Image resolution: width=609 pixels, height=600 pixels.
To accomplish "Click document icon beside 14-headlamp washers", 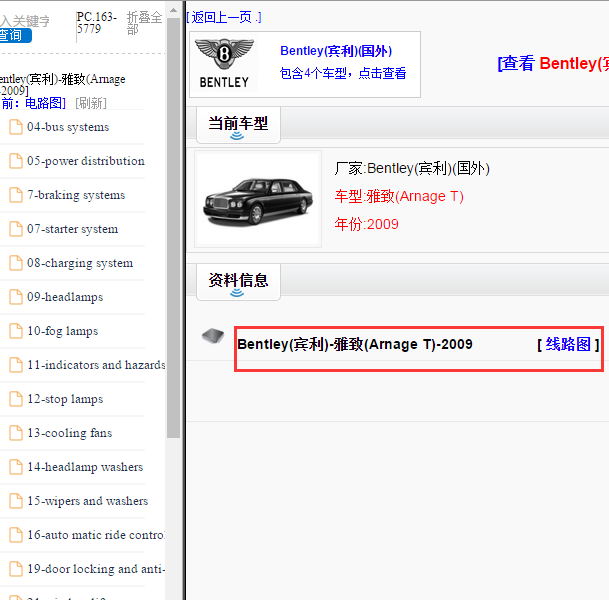I will click(16, 467).
